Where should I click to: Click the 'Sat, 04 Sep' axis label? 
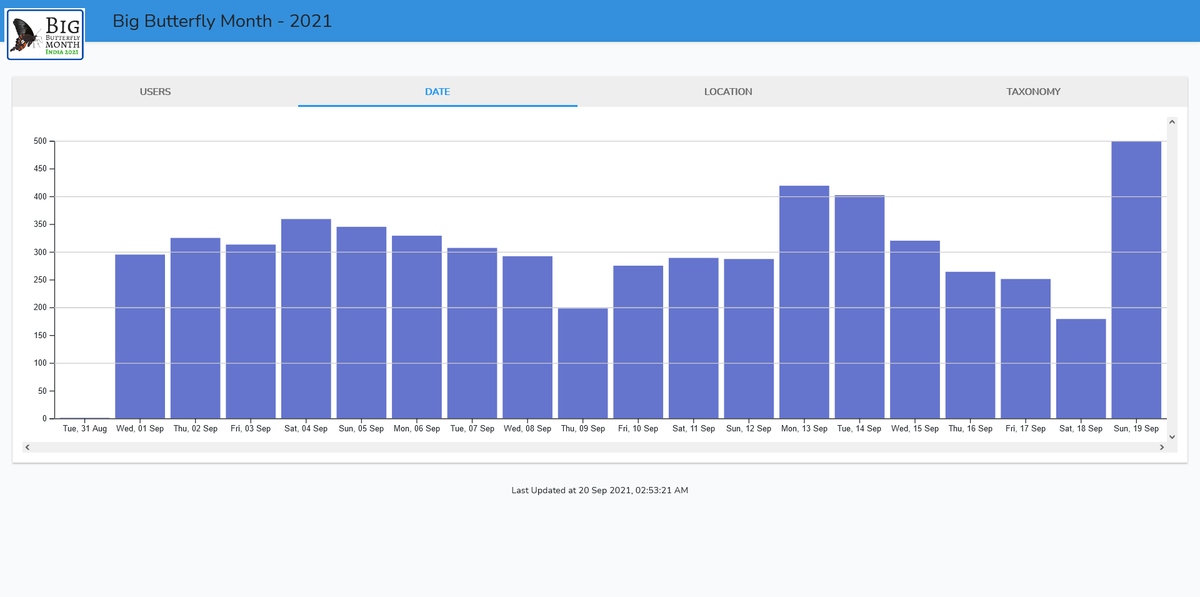[x=306, y=428]
